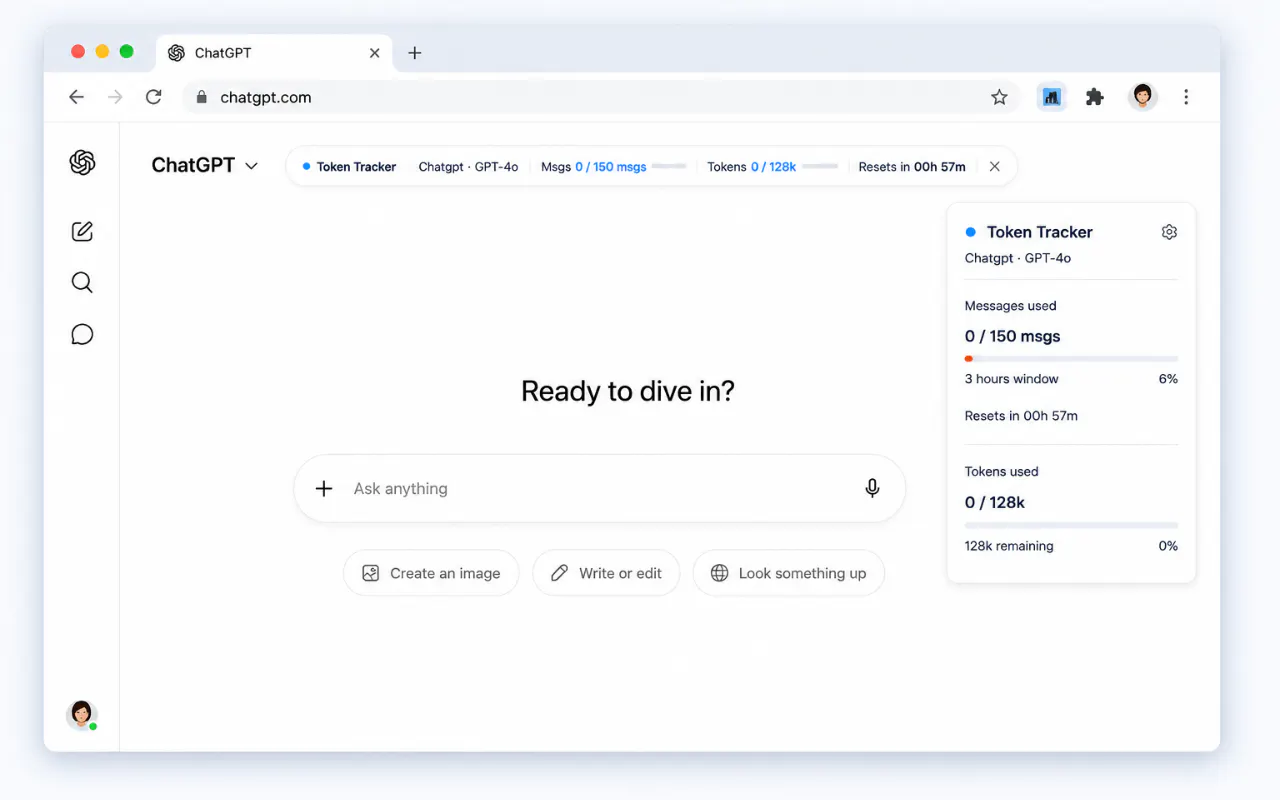Viewport: 1280px width, 800px height.
Task: Focus the Ask anything prompt field
Action: pos(599,489)
